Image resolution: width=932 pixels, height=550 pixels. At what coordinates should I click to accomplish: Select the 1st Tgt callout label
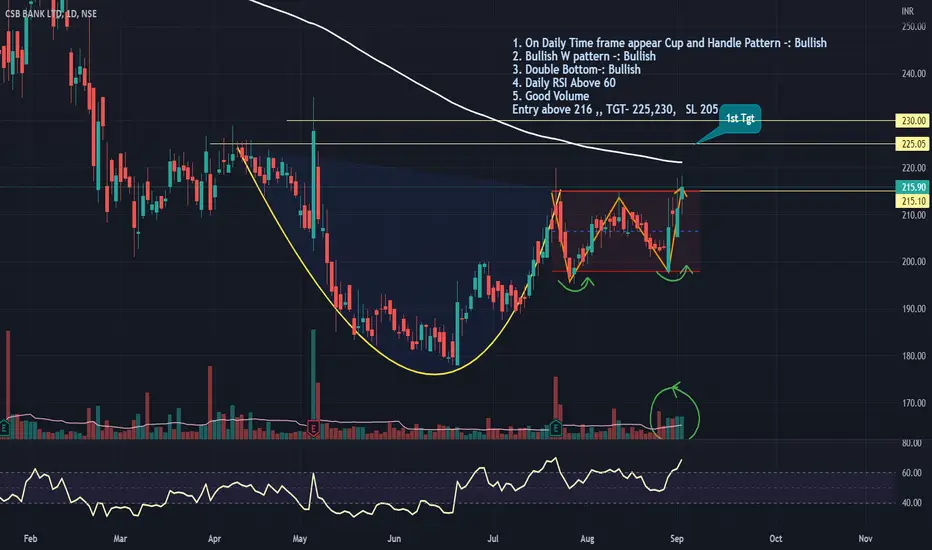coord(740,118)
